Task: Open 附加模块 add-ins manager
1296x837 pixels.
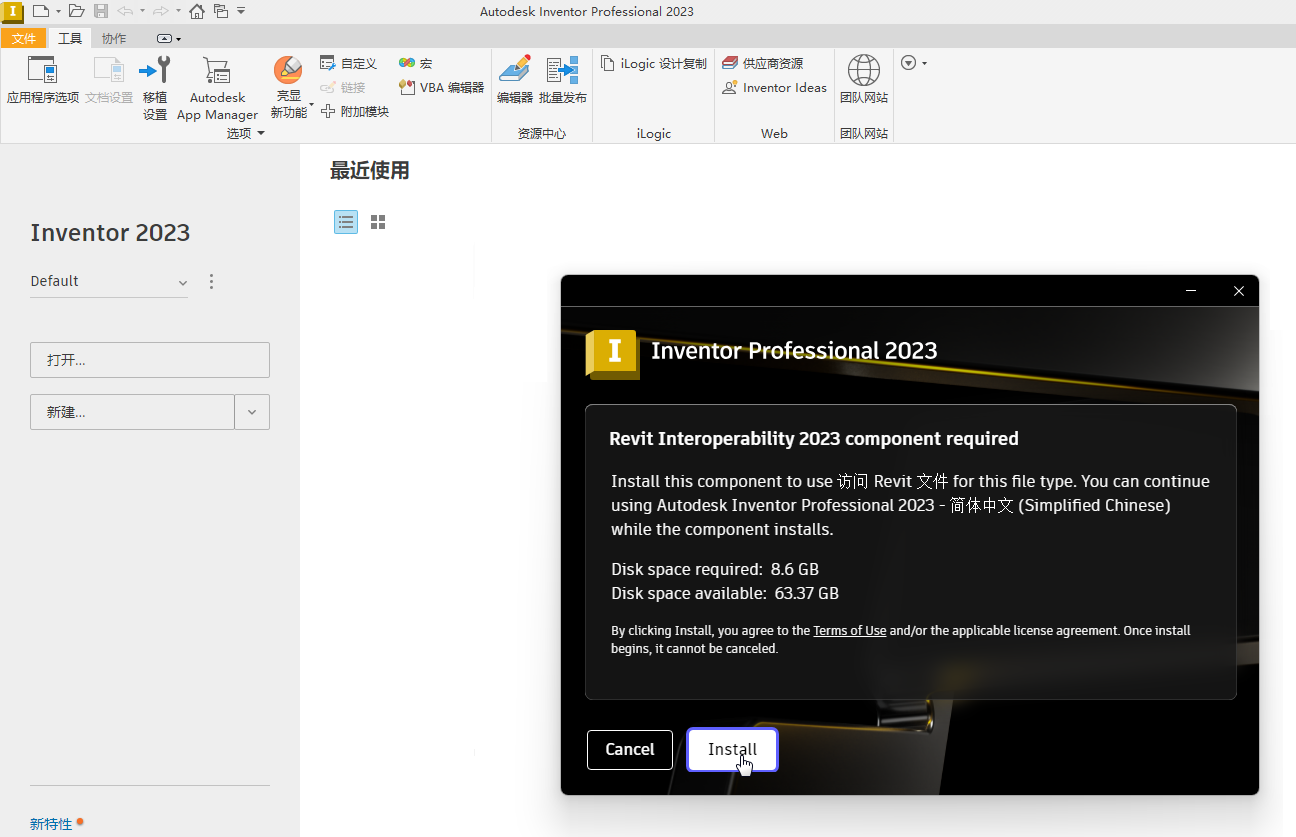Action: tap(355, 111)
